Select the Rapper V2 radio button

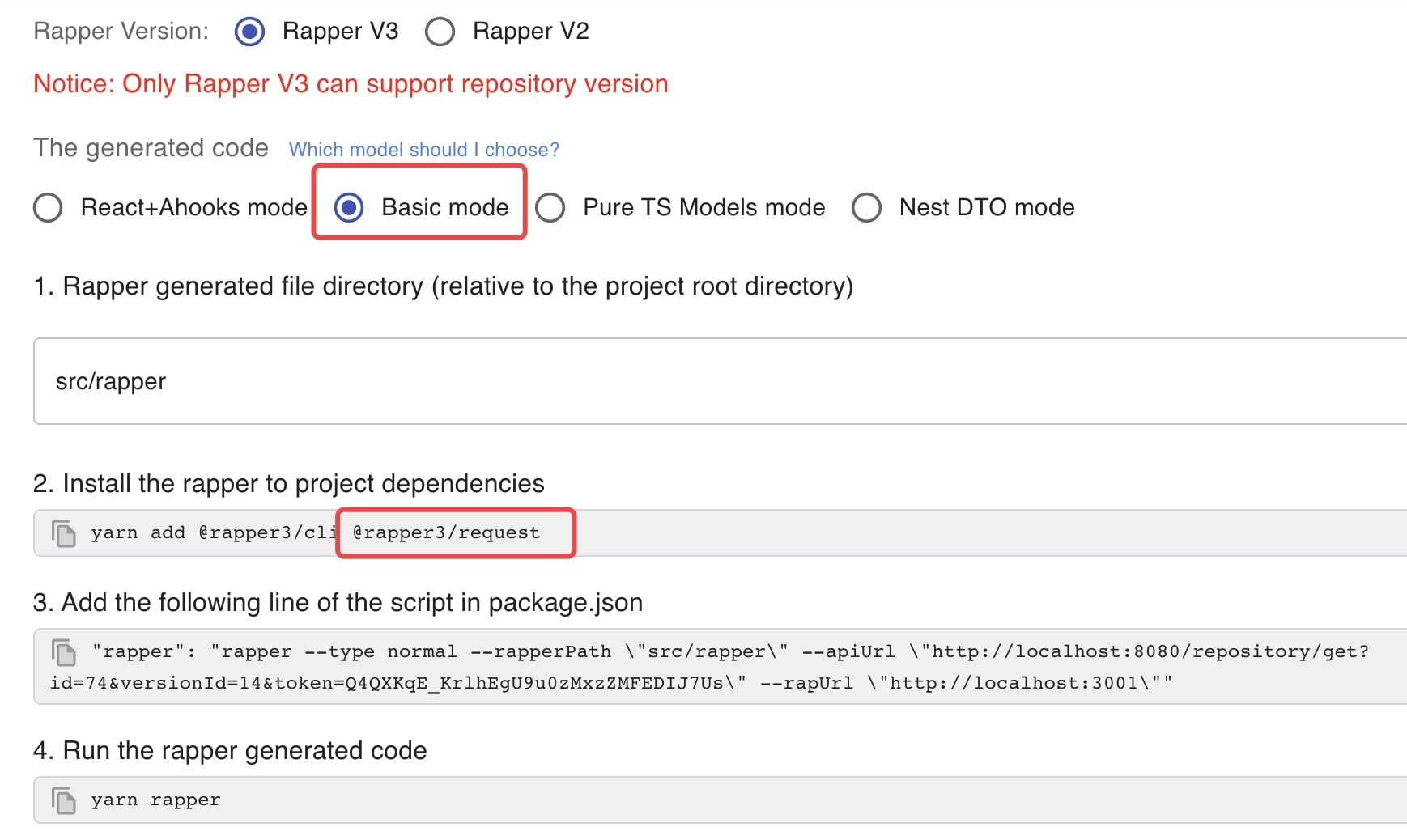440,32
